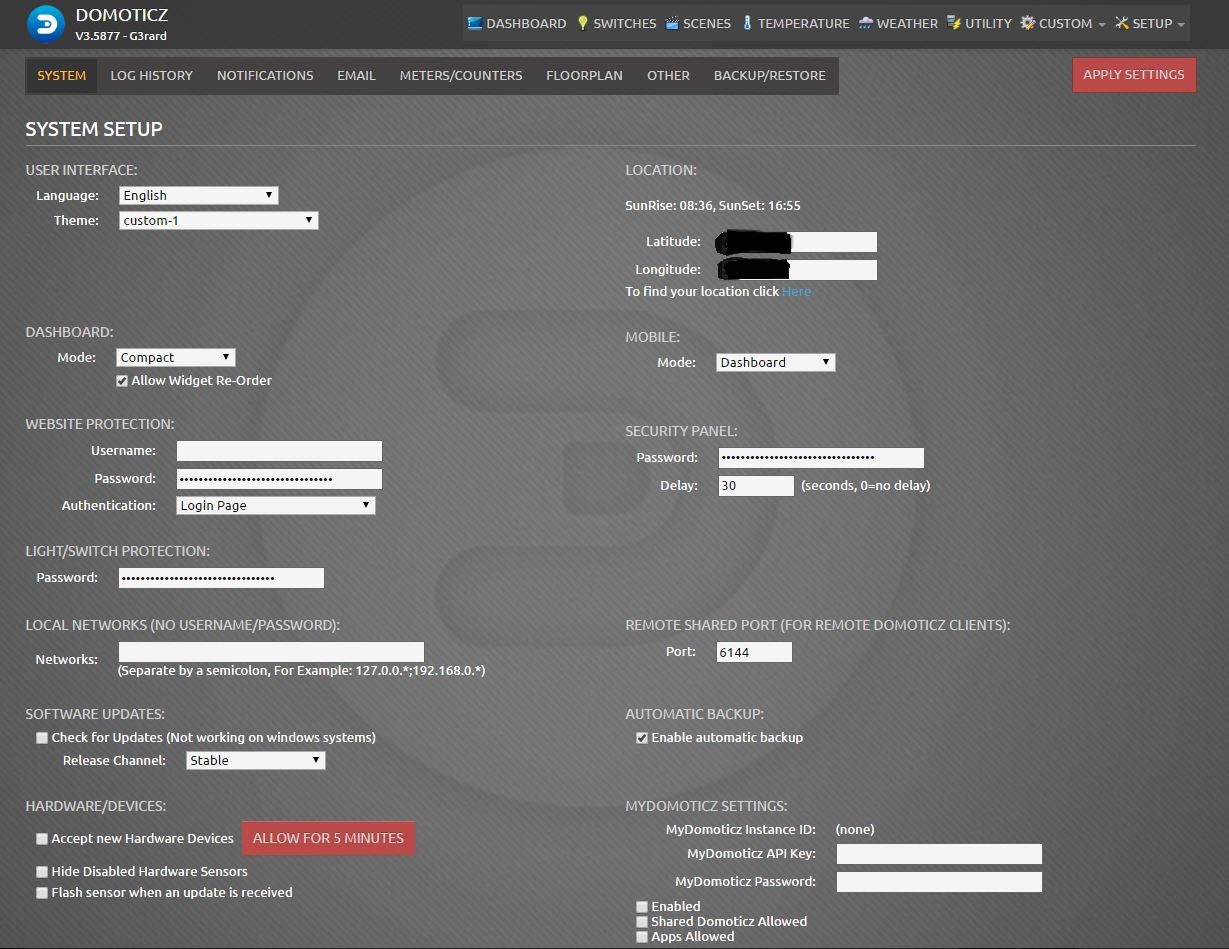Switch to the Email tab
Screen dimensions: 1229x949
pyautogui.click(x=356, y=75)
